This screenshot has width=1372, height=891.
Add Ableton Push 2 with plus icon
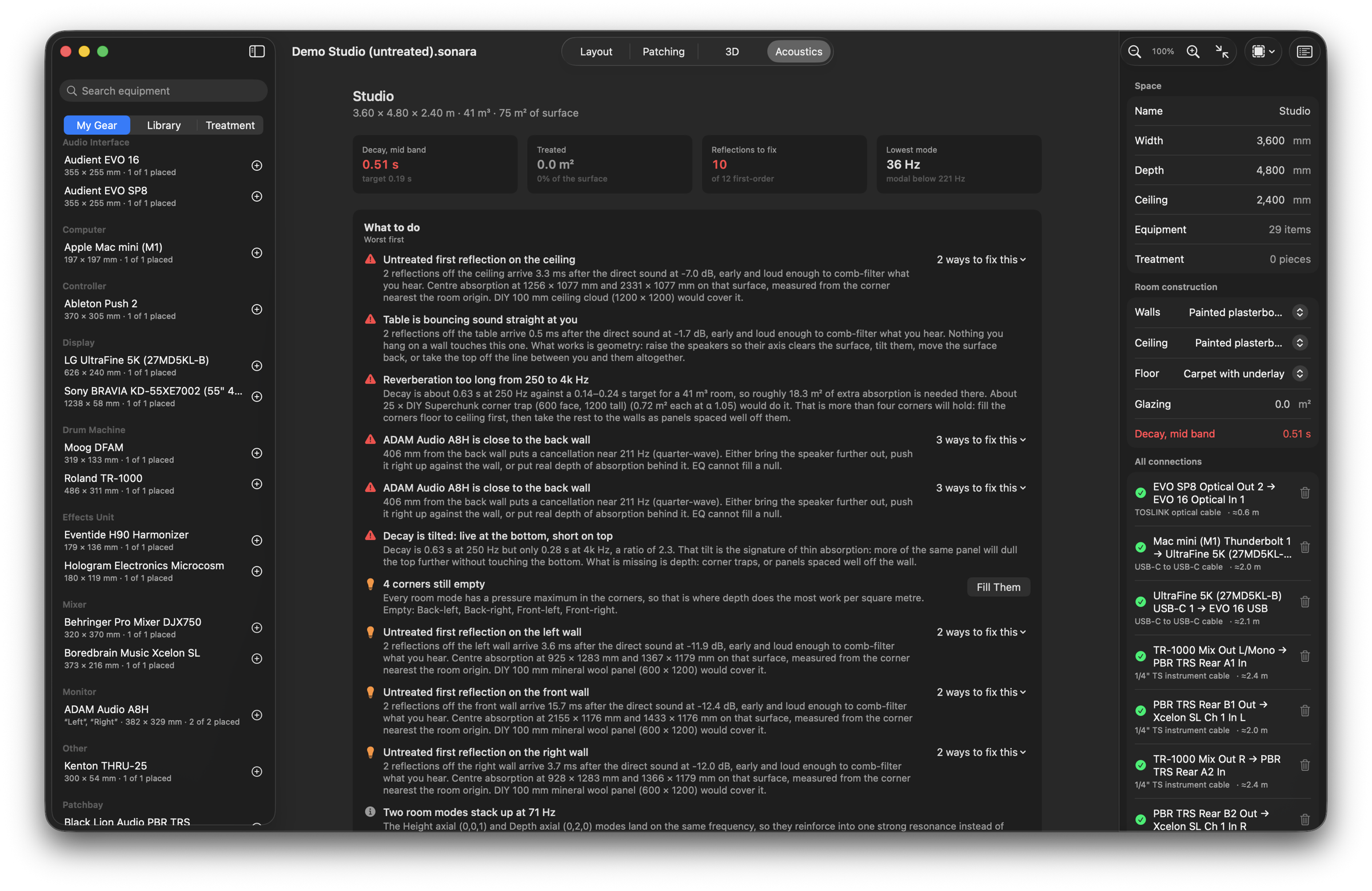tap(257, 309)
